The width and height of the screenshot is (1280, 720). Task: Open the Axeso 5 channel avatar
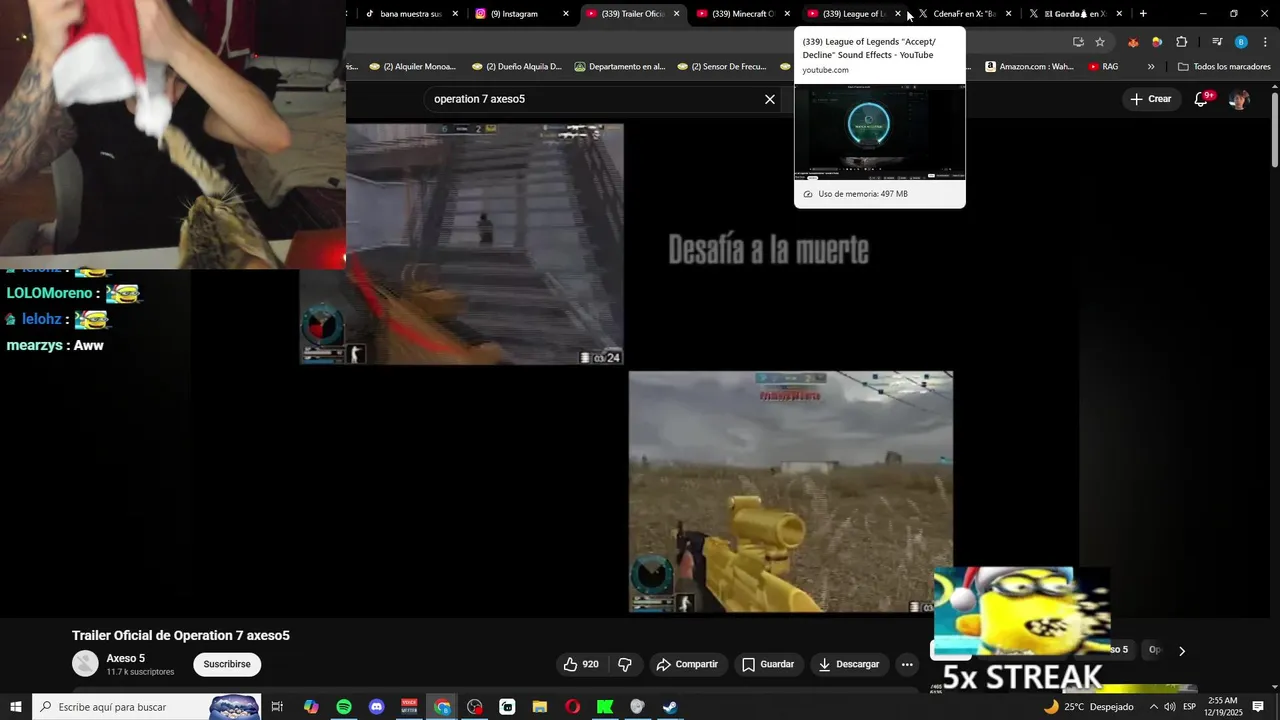tap(85, 663)
